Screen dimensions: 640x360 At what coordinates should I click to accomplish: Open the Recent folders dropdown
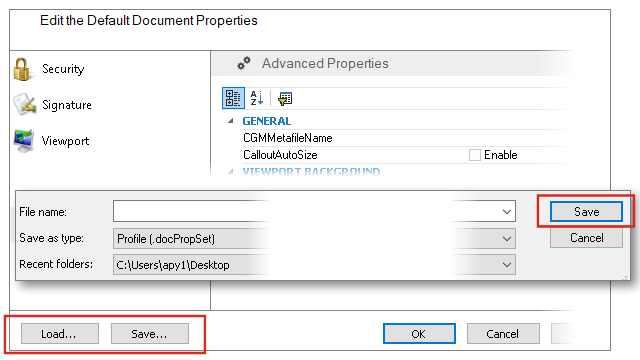[507, 264]
